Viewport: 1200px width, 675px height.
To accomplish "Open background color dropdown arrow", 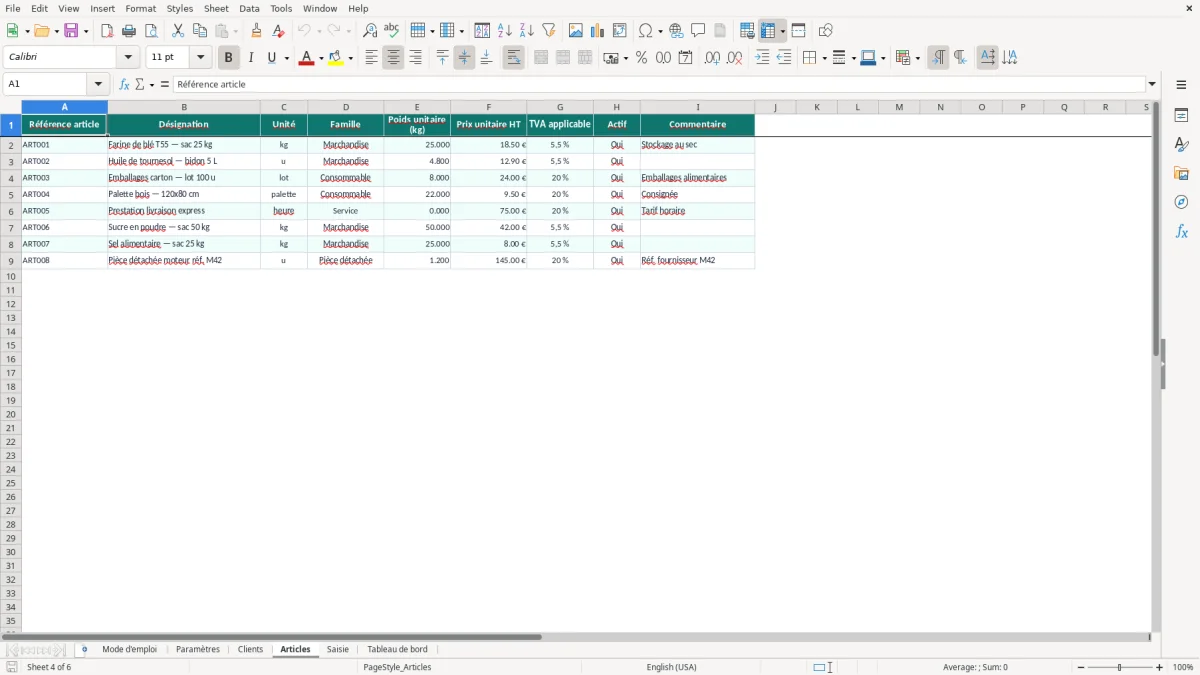I will pyautogui.click(x=350, y=58).
